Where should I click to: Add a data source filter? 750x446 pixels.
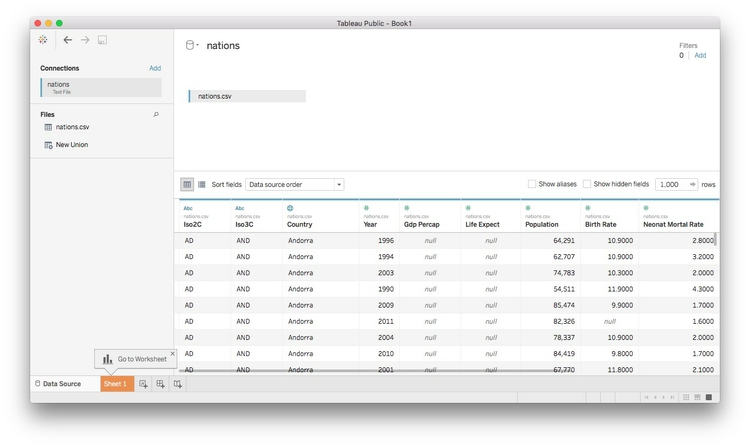pyautogui.click(x=700, y=56)
